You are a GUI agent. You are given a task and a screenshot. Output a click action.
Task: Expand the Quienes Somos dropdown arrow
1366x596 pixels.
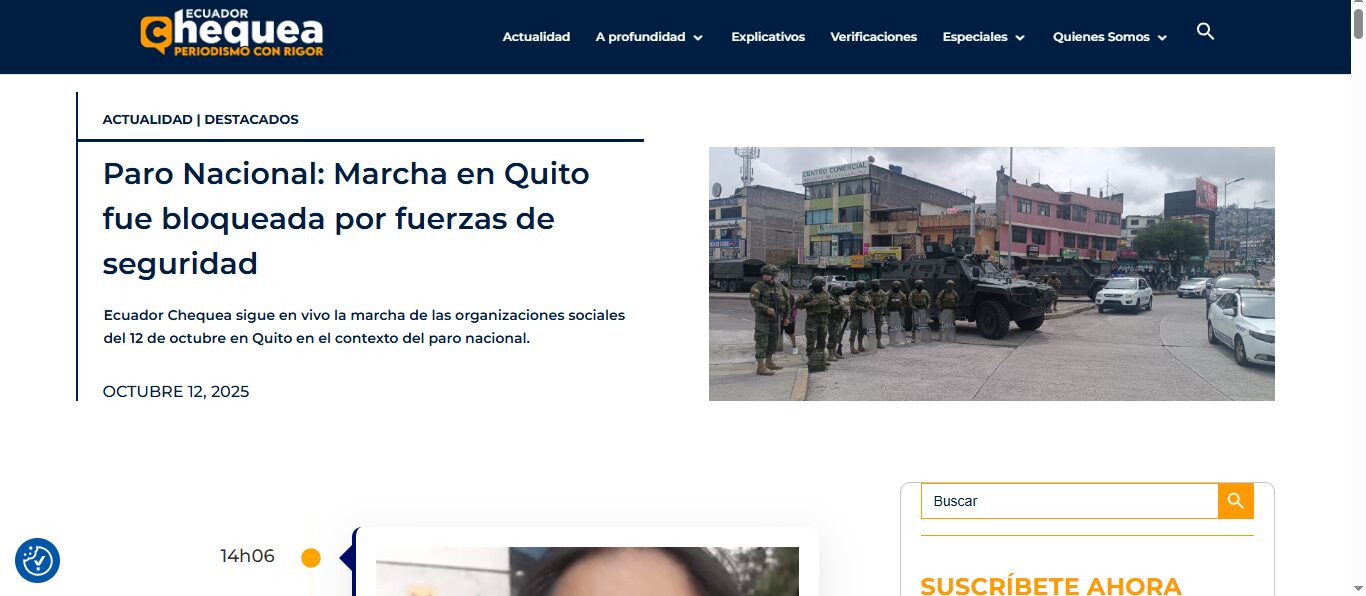tap(1162, 38)
